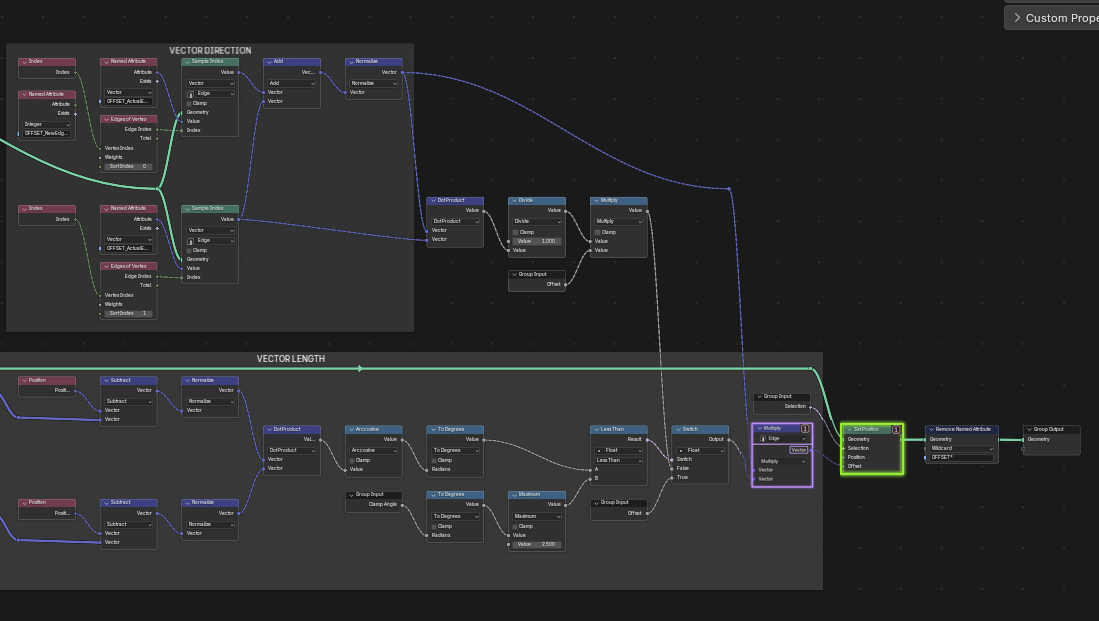Screen dimensions: 1099x621
Task: Click the SortIndex 0 field
Action: pyautogui.click(x=128, y=166)
